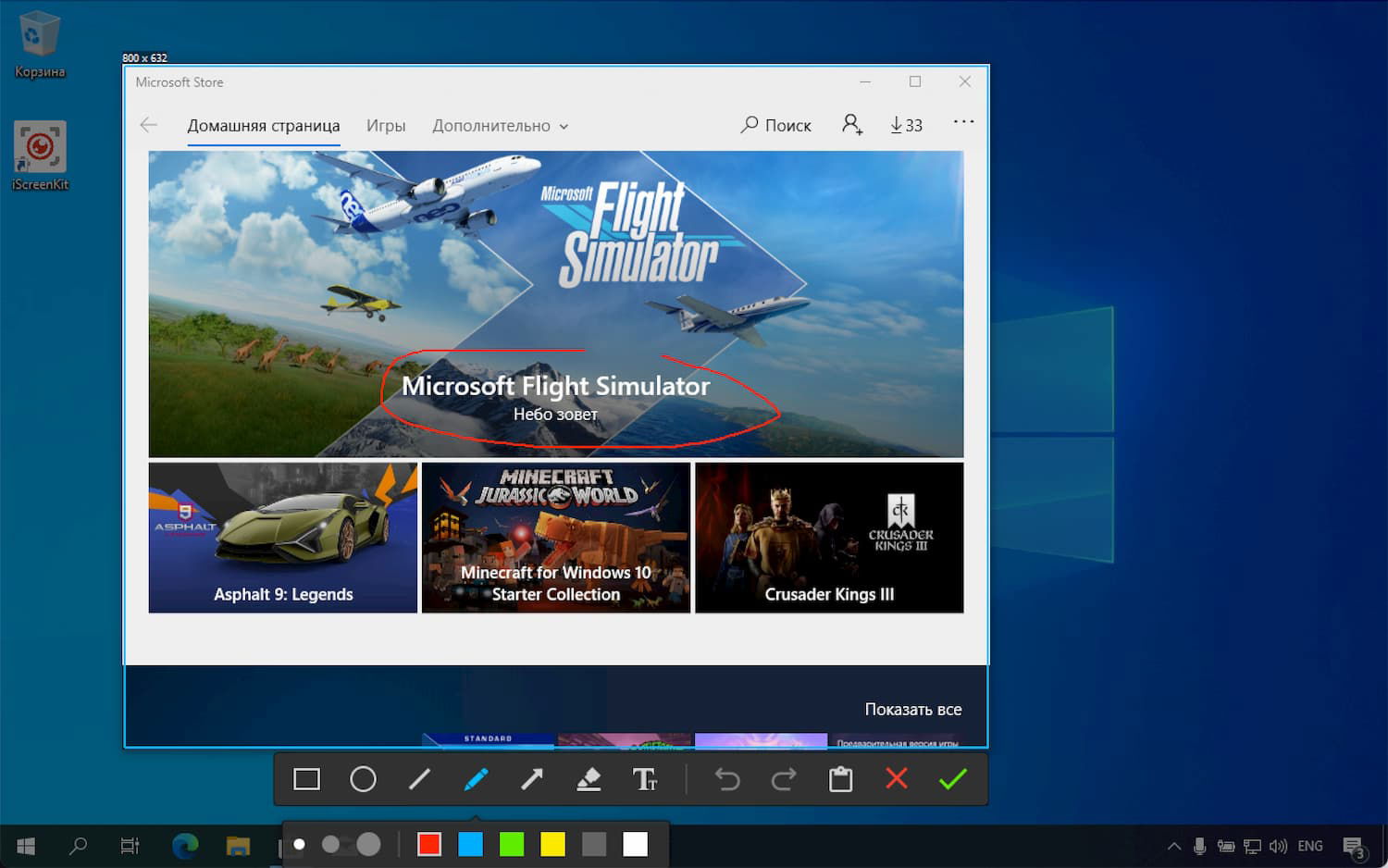Cancel the capture with red X

tap(897, 779)
